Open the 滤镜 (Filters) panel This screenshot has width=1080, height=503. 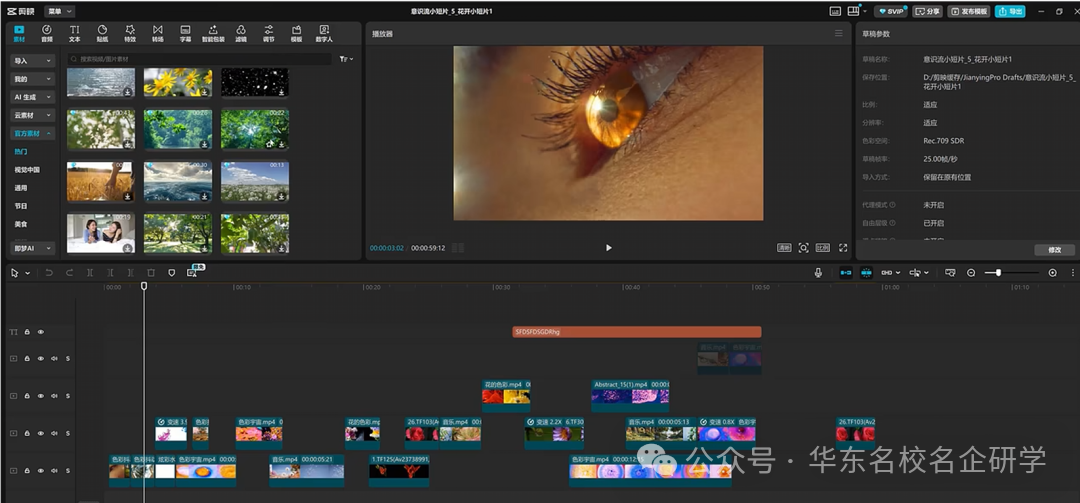[241, 33]
